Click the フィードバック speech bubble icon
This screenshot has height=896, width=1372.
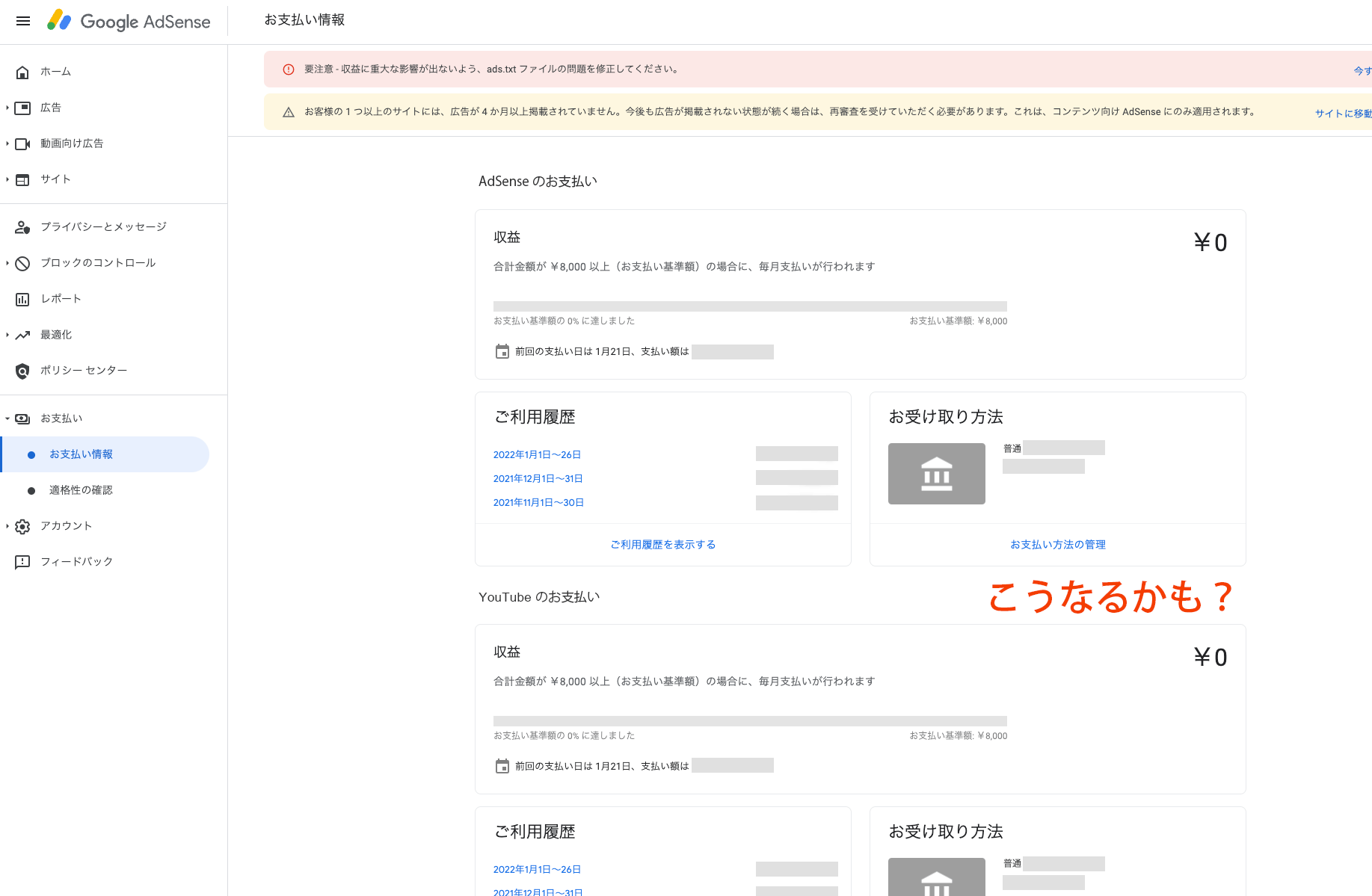pyautogui.click(x=22, y=562)
